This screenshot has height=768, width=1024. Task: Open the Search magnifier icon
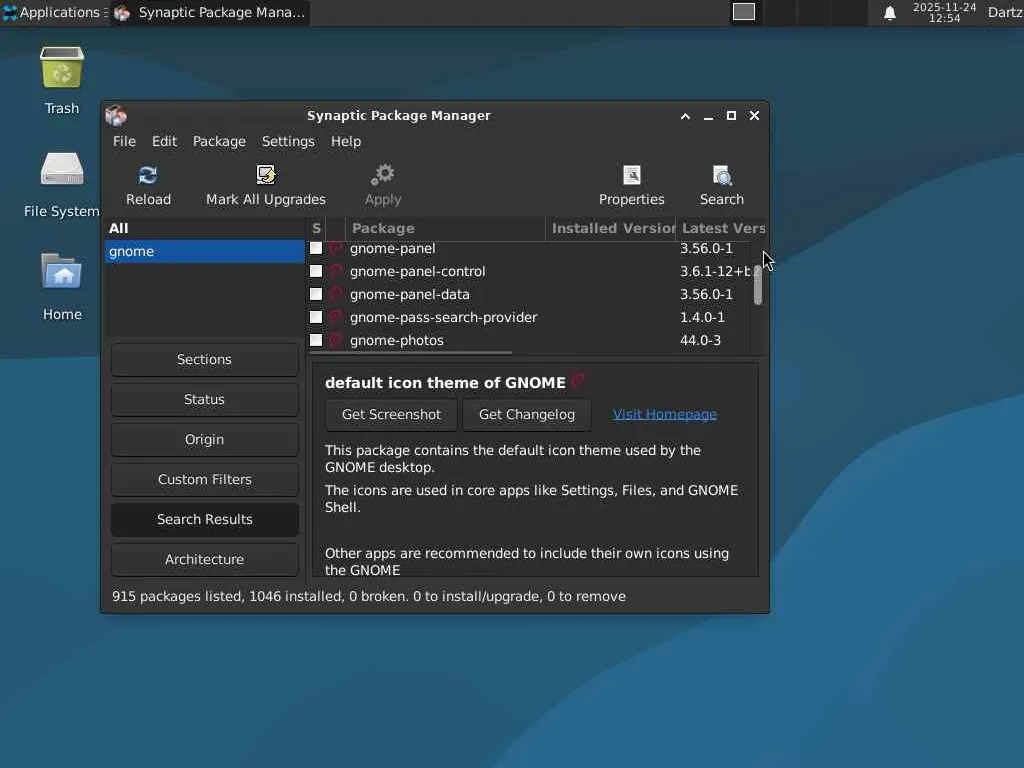tap(722, 175)
